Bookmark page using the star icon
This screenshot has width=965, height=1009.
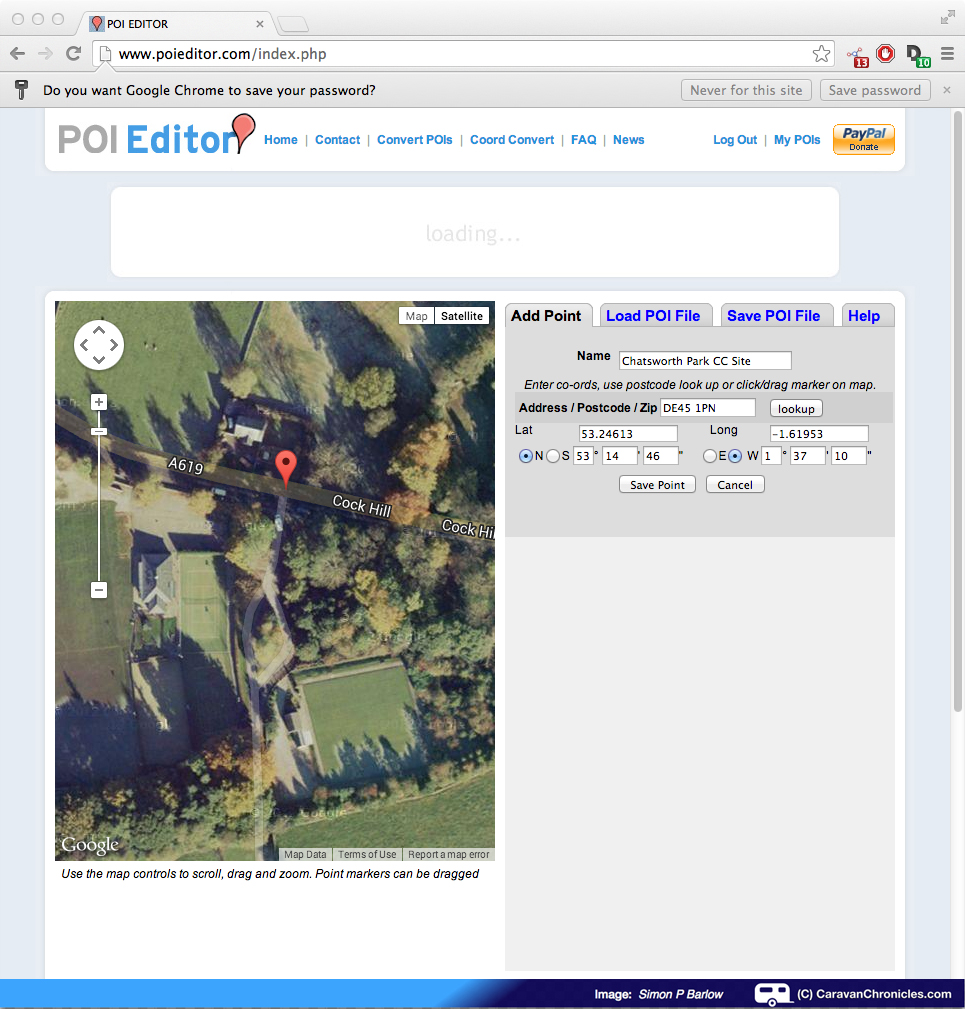click(x=821, y=54)
